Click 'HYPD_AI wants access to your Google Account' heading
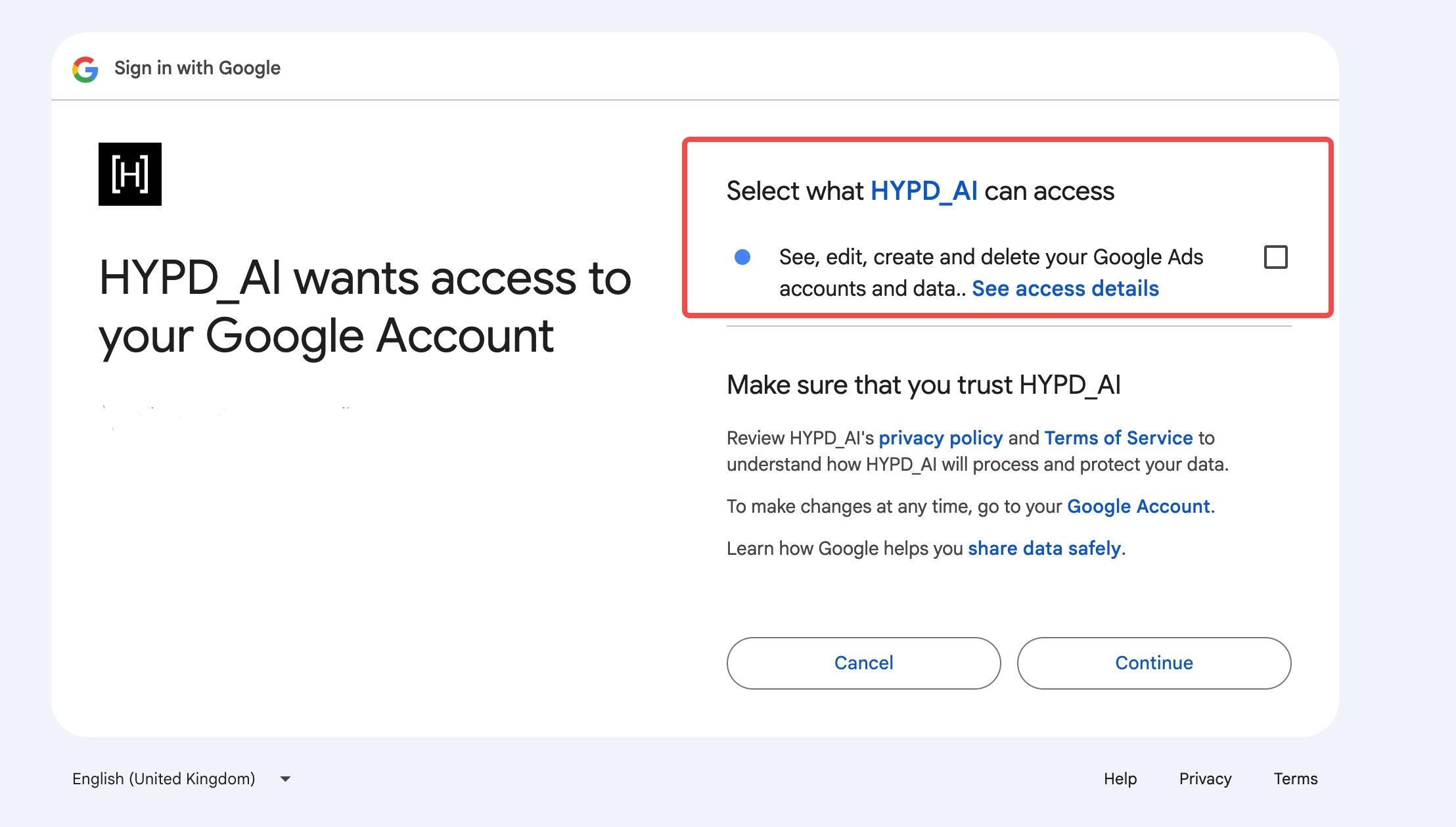1456x827 pixels. click(365, 307)
